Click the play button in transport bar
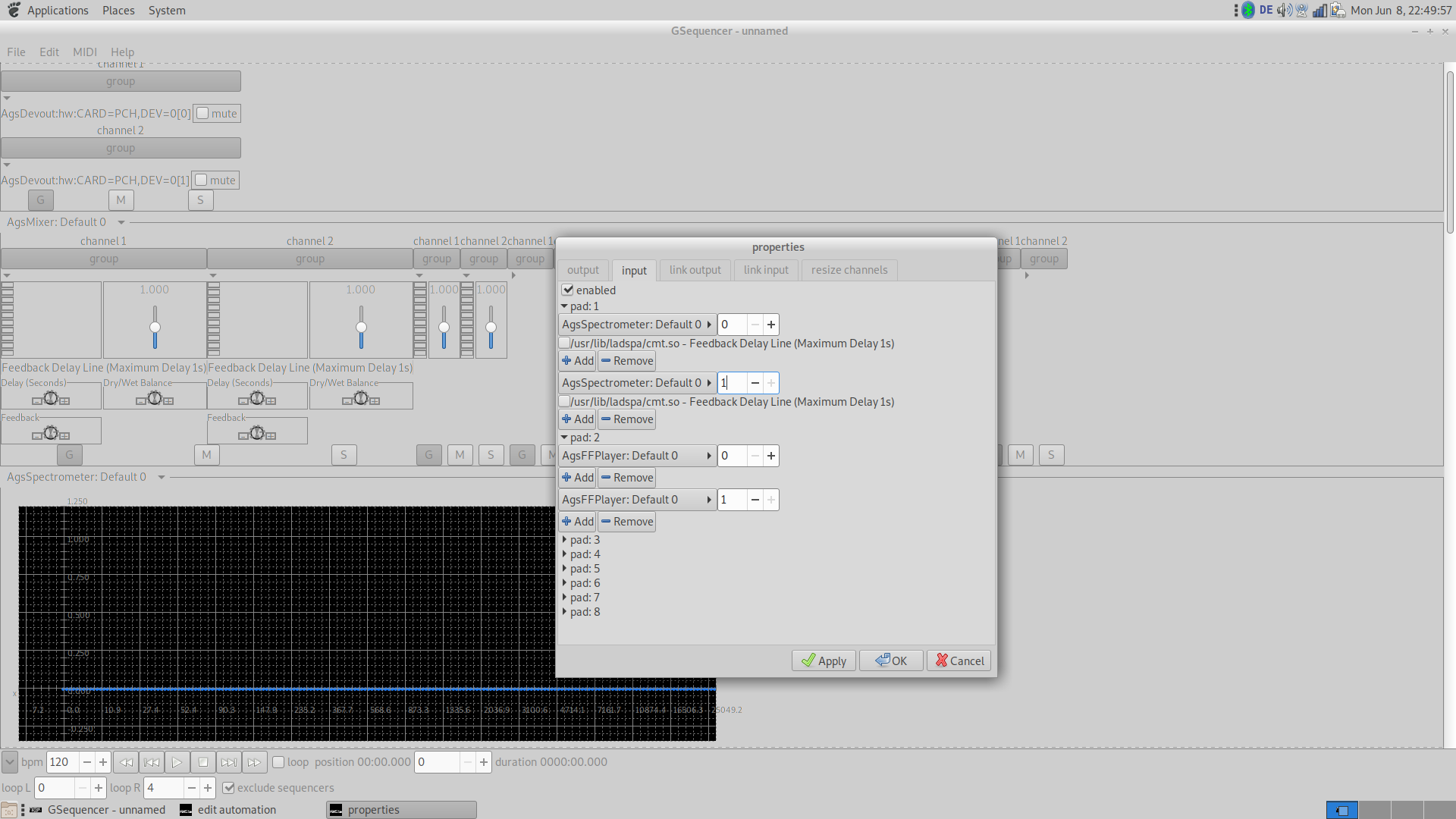The height and width of the screenshot is (819, 1456). point(177,762)
